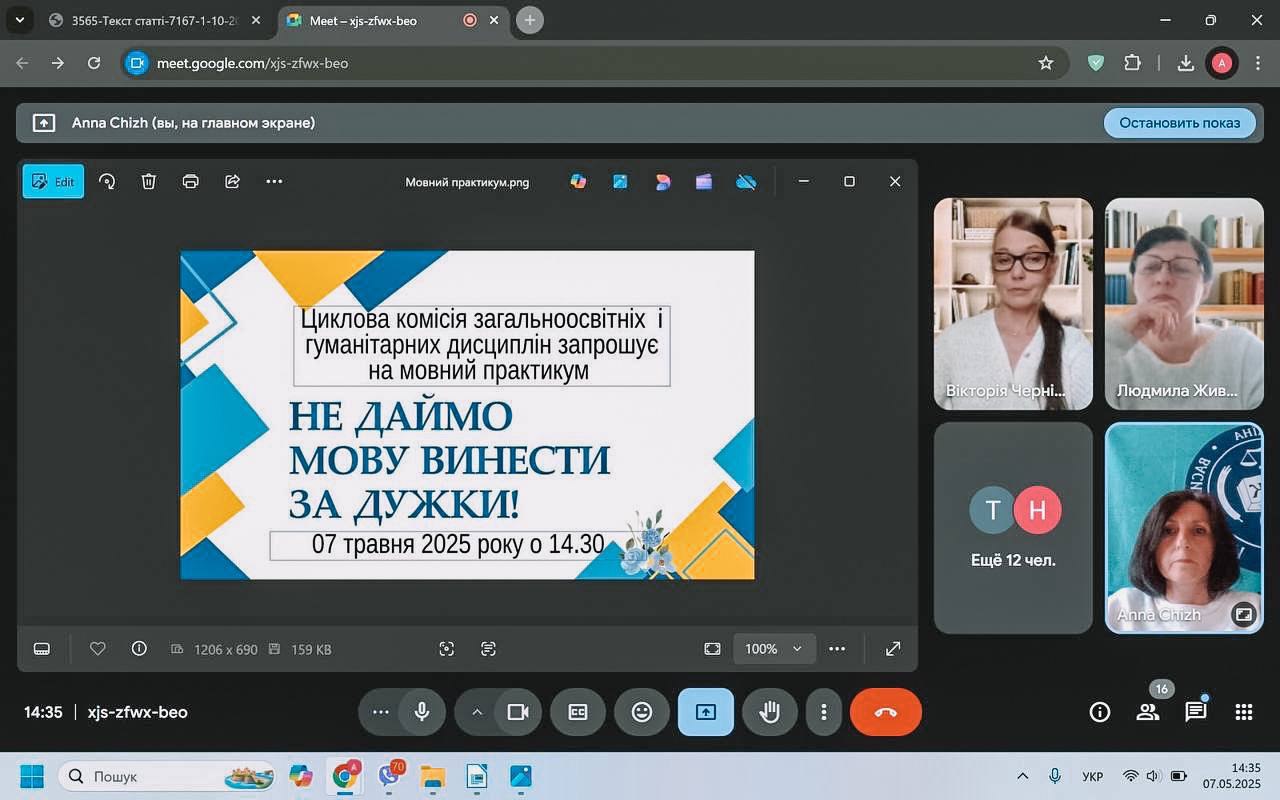Click the raise hand icon
Screen dimensions: 1280x800
click(x=769, y=712)
